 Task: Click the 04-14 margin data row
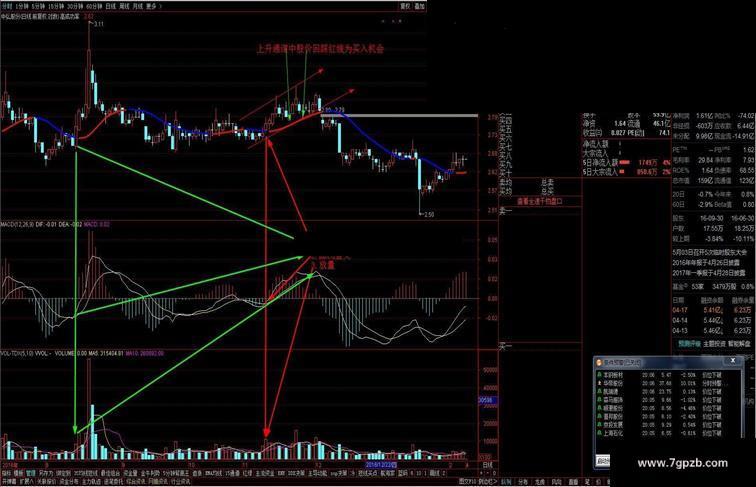[x=712, y=320]
